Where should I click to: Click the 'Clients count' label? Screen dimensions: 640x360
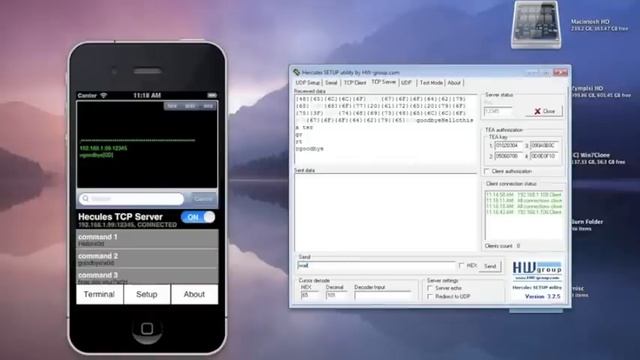(499, 246)
